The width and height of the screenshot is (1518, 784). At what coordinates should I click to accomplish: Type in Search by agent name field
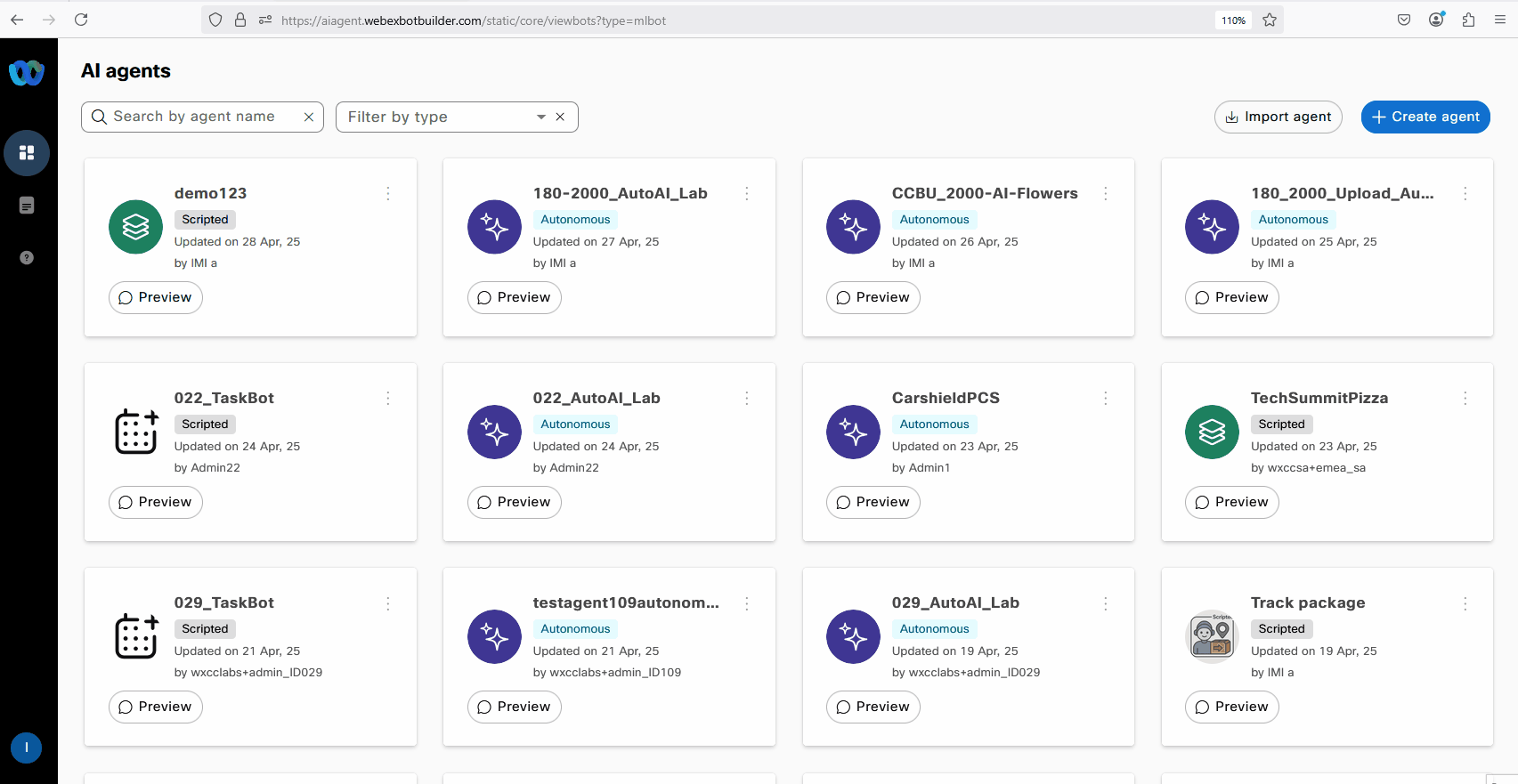[x=200, y=117]
